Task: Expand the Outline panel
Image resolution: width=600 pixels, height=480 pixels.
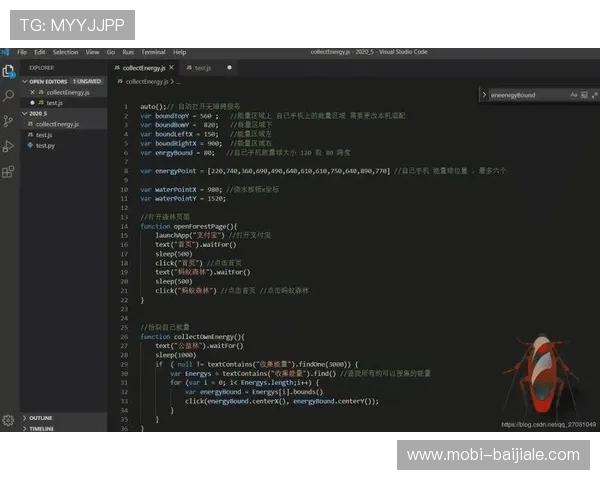Action: pyautogui.click(x=40, y=417)
